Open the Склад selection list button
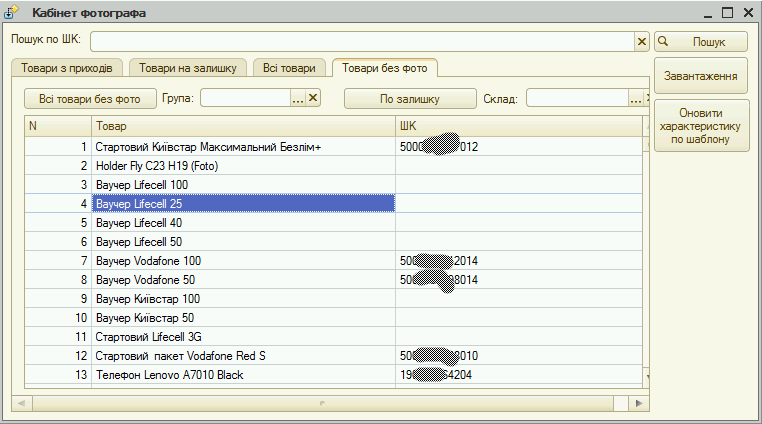762x424 pixels. coord(635,98)
